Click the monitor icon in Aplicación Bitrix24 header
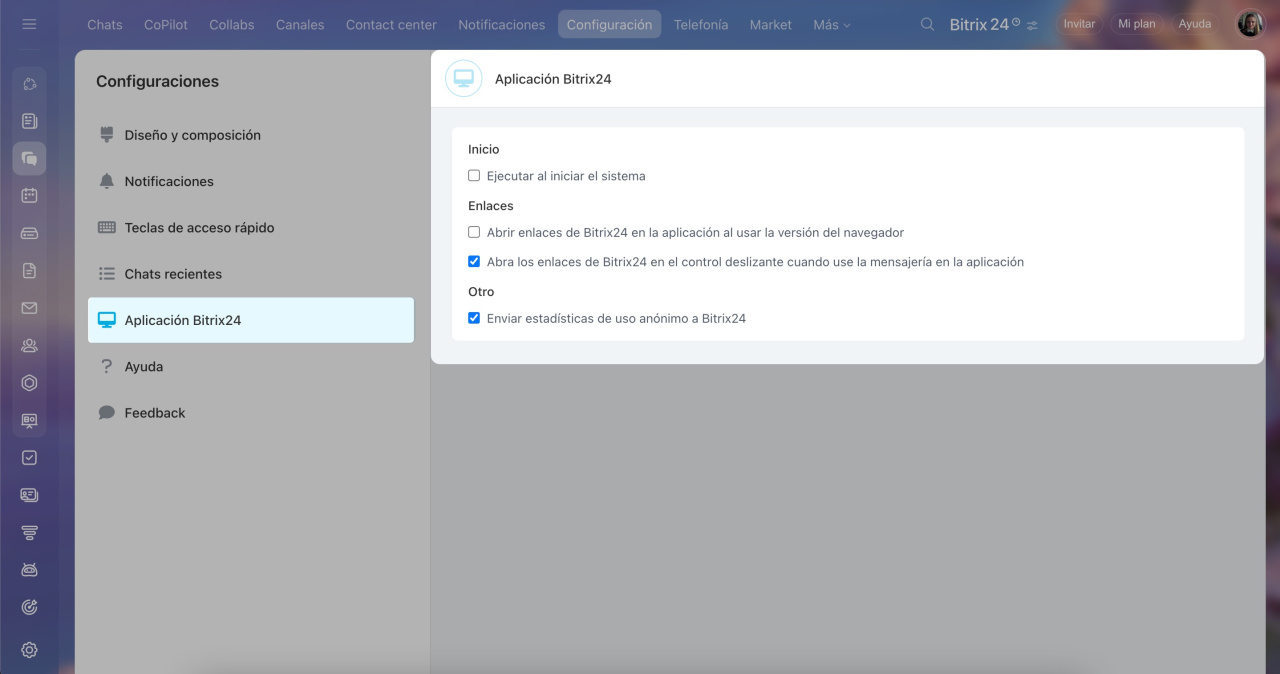The image size is (1280, 674). pos(463,78)
